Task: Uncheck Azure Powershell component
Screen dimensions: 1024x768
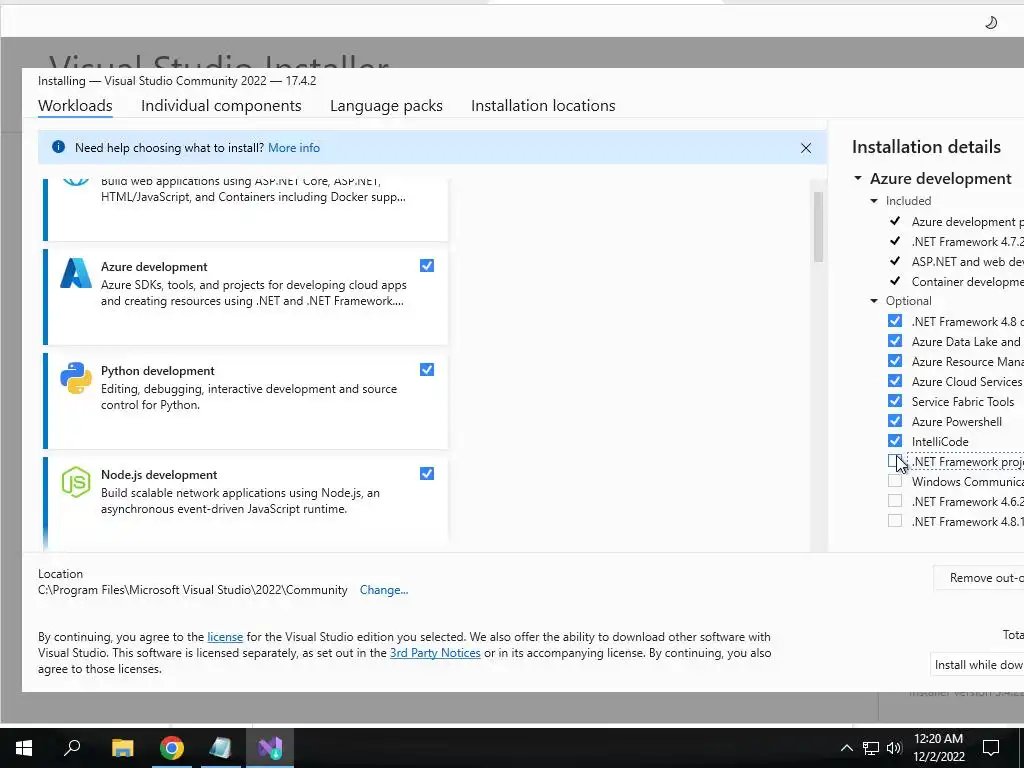Action: point(895,421)
